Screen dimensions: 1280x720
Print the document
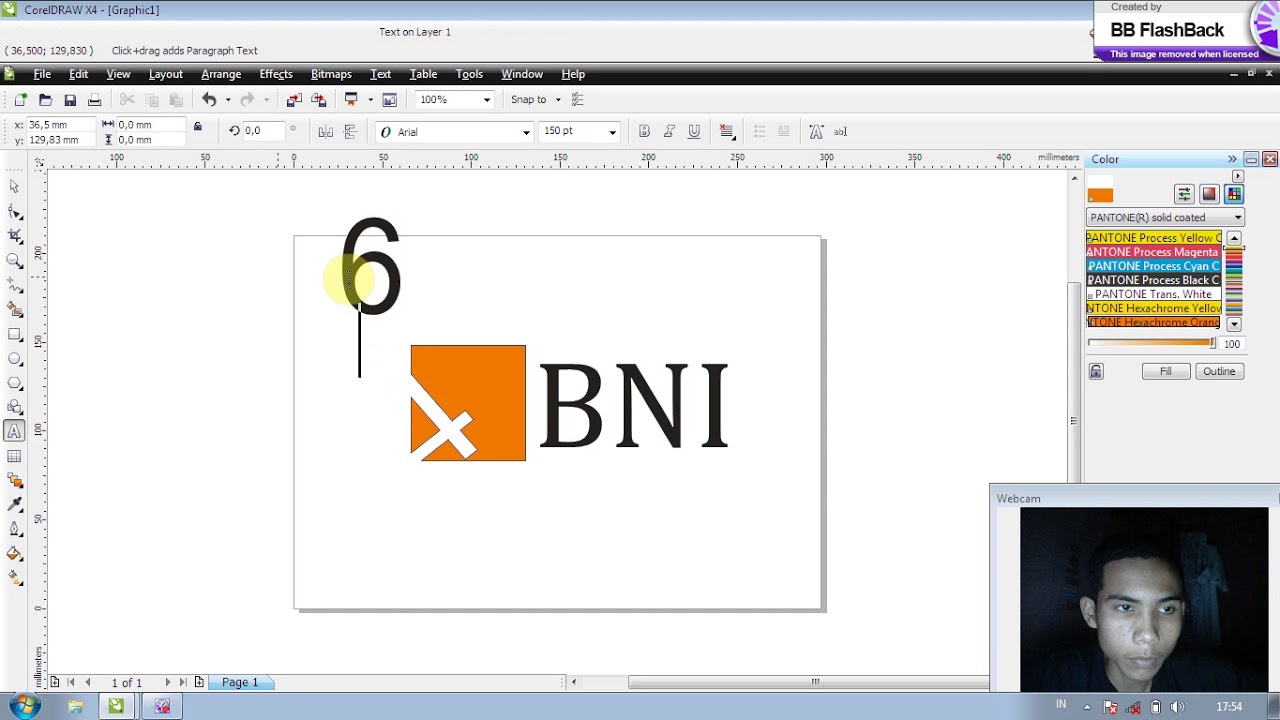pyautogui.click(x=94, y=99)
